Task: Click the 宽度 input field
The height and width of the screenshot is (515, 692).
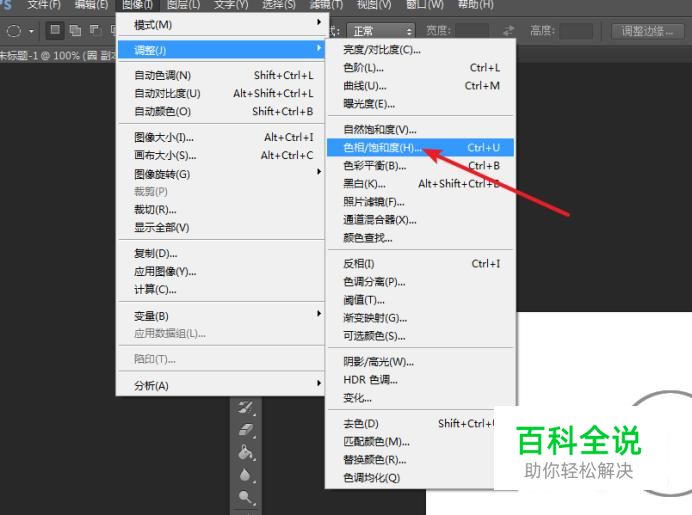Action: 472,31
